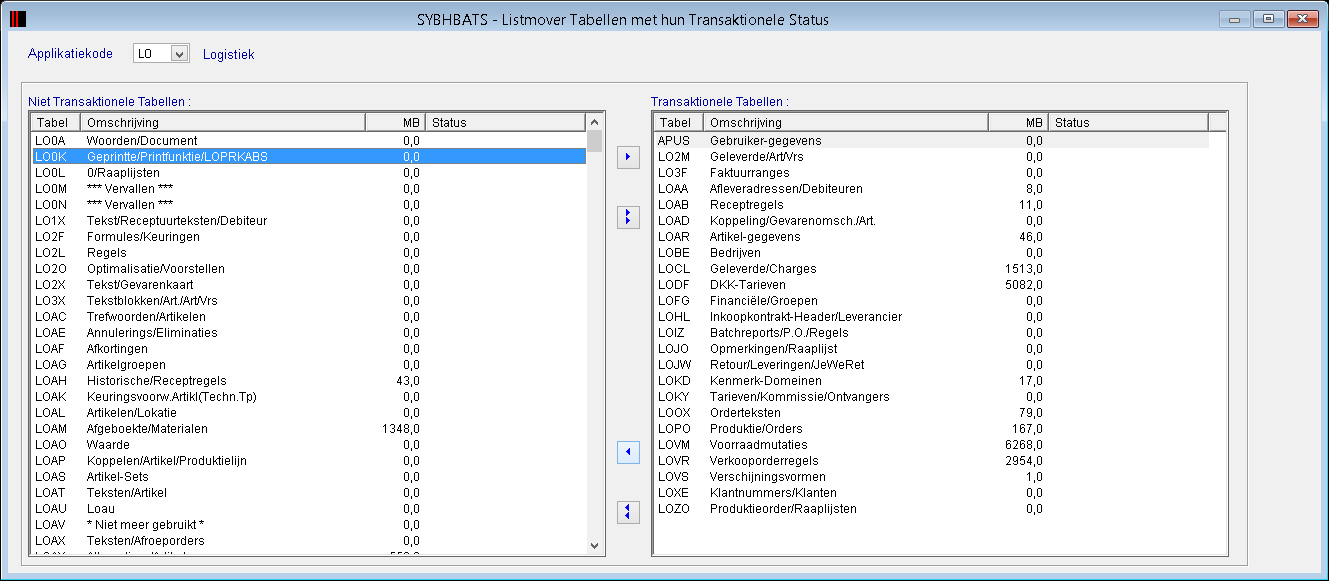Select row LOJO Opmerkingen/Raaplijst
This screenshot has width=1329, height=581.
pyautogui.click(x=931, y=348)
